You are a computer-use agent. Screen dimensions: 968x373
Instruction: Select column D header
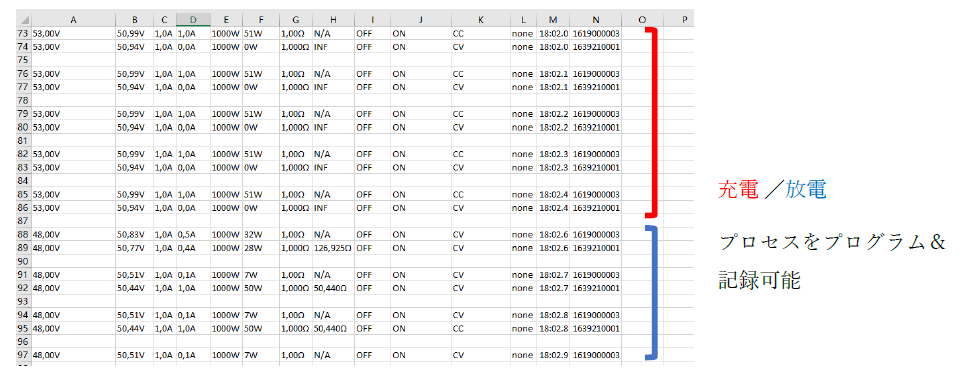(x=193, y=20)
